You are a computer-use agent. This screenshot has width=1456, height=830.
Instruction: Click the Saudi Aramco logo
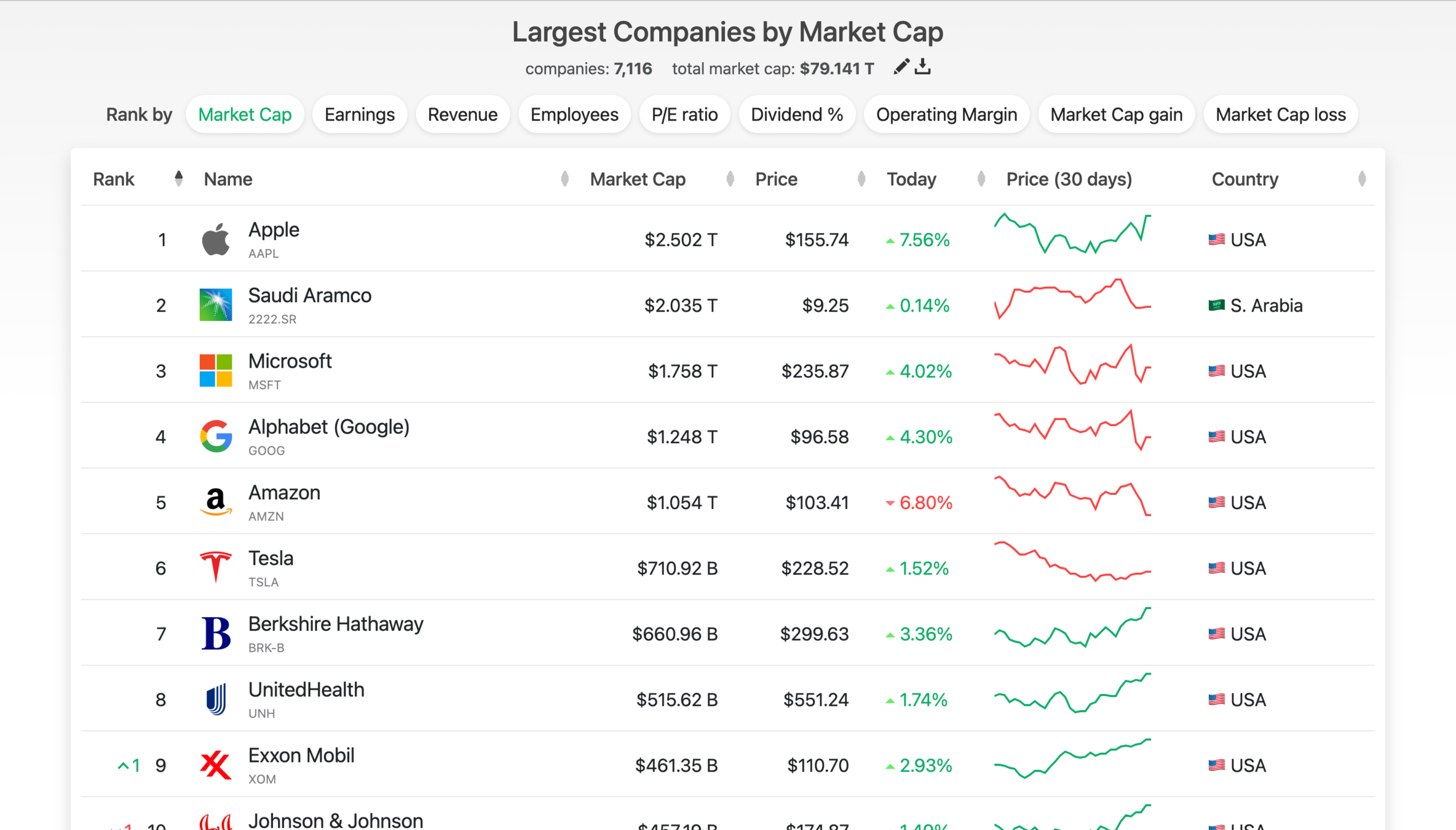(x=215, y=305)
